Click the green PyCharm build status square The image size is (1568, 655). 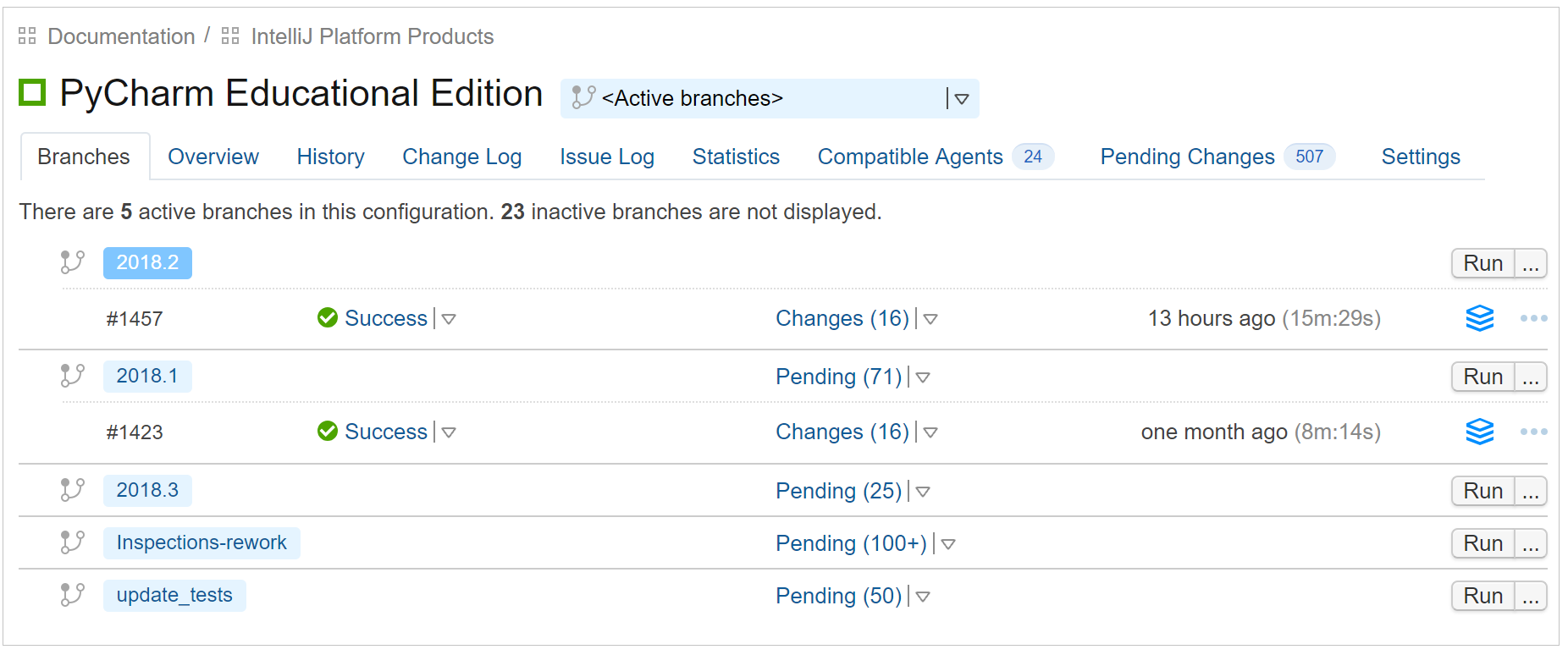pyautogui.click(x=32, y=92)
